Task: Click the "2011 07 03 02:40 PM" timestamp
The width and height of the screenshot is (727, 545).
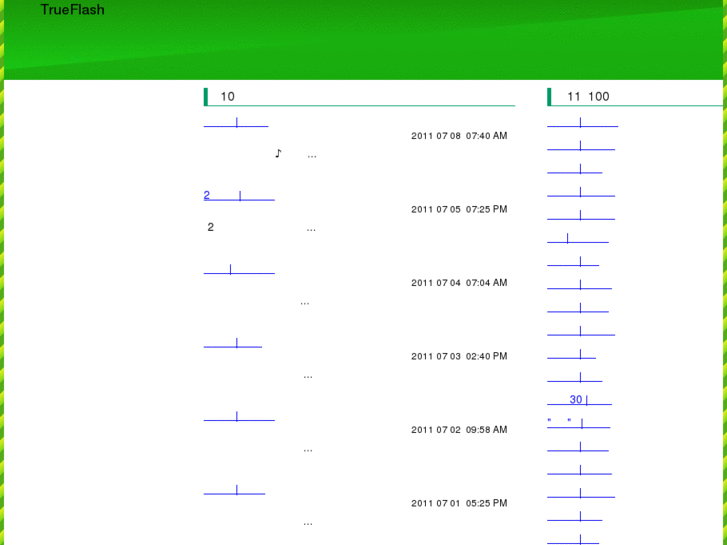Action: [x=459, y=356]
